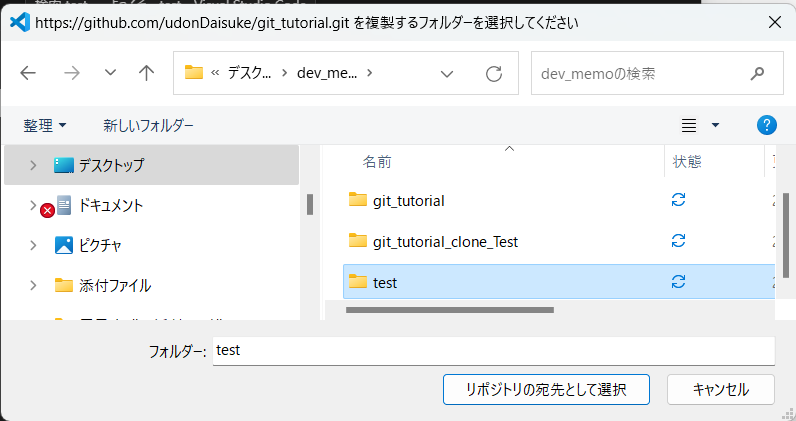
Task: Select 添付ファイル in navigation pane
Action: pos(115,285)
